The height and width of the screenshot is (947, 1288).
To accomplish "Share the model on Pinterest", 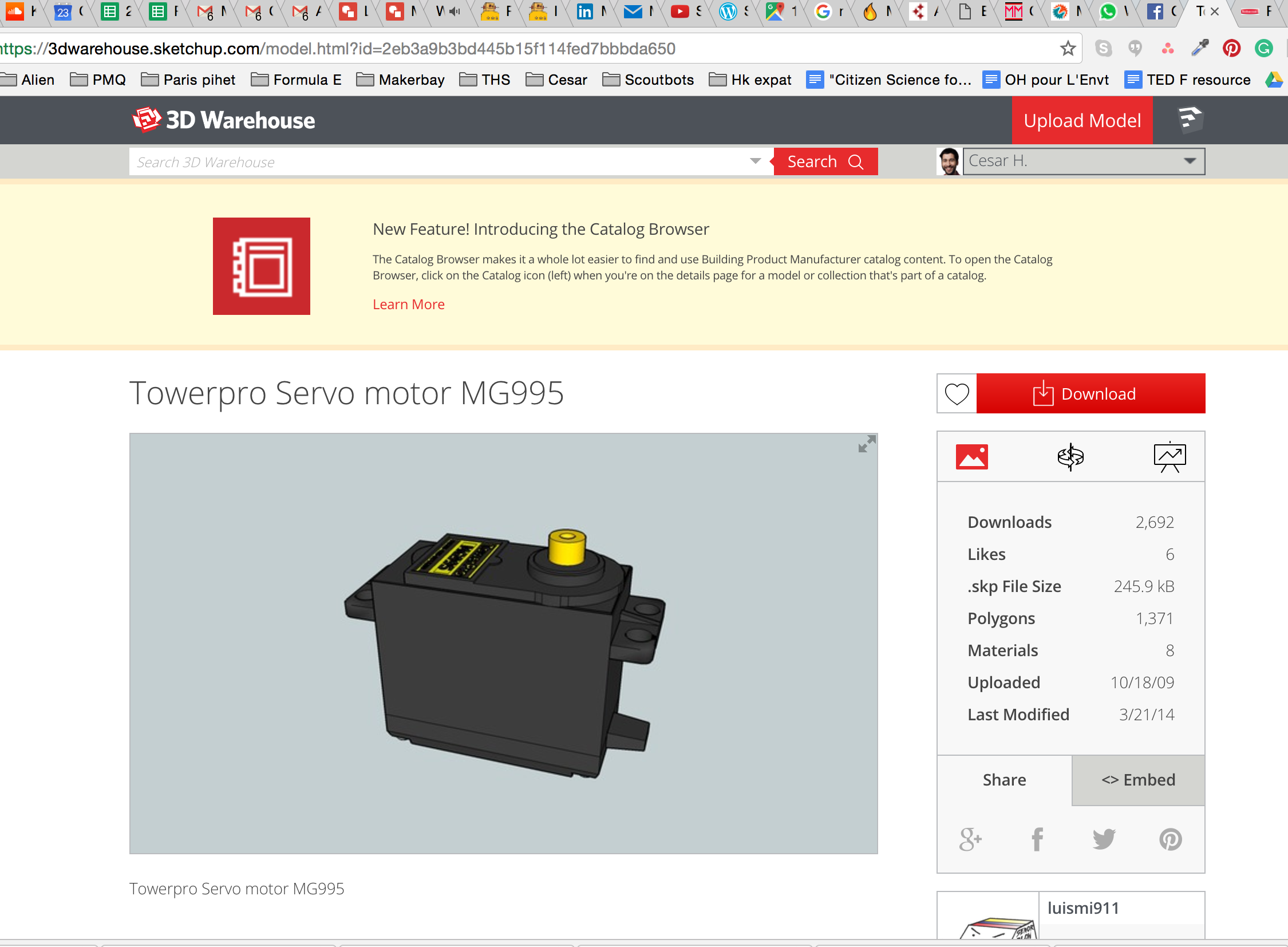I will click(x=1170, y=839).
